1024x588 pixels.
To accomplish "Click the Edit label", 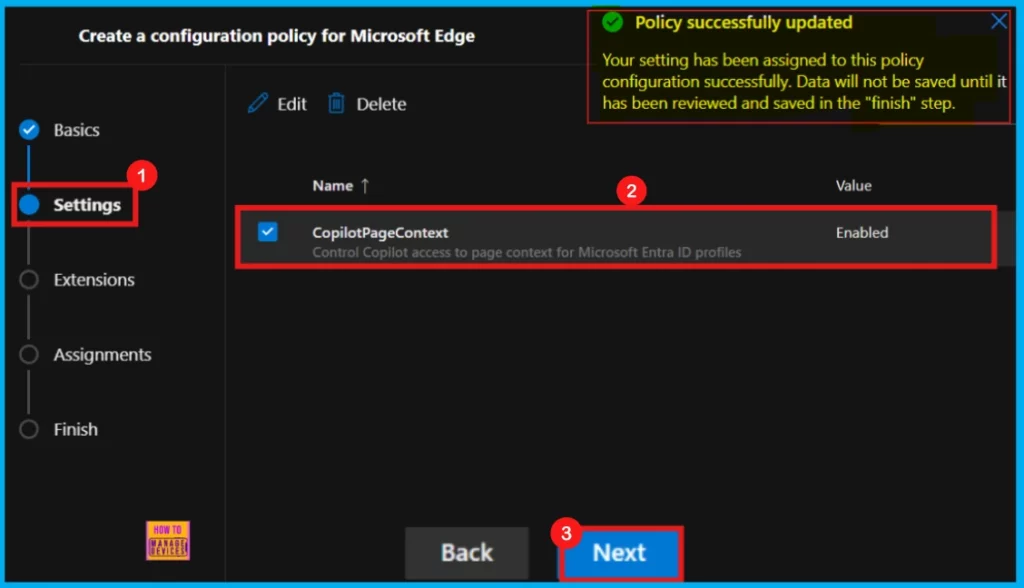I will coord(291,104).
